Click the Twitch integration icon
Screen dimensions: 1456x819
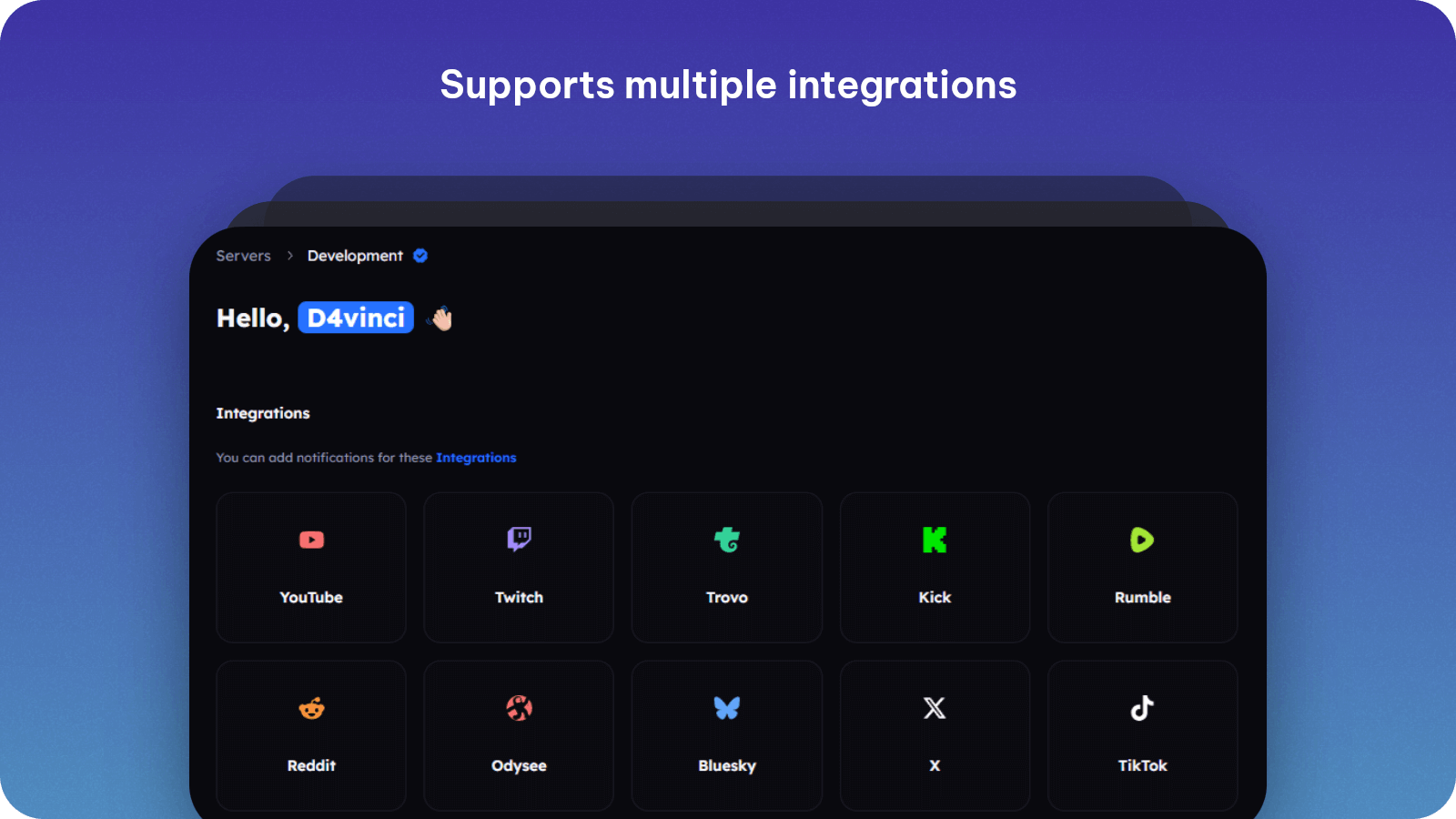[519, 540]
